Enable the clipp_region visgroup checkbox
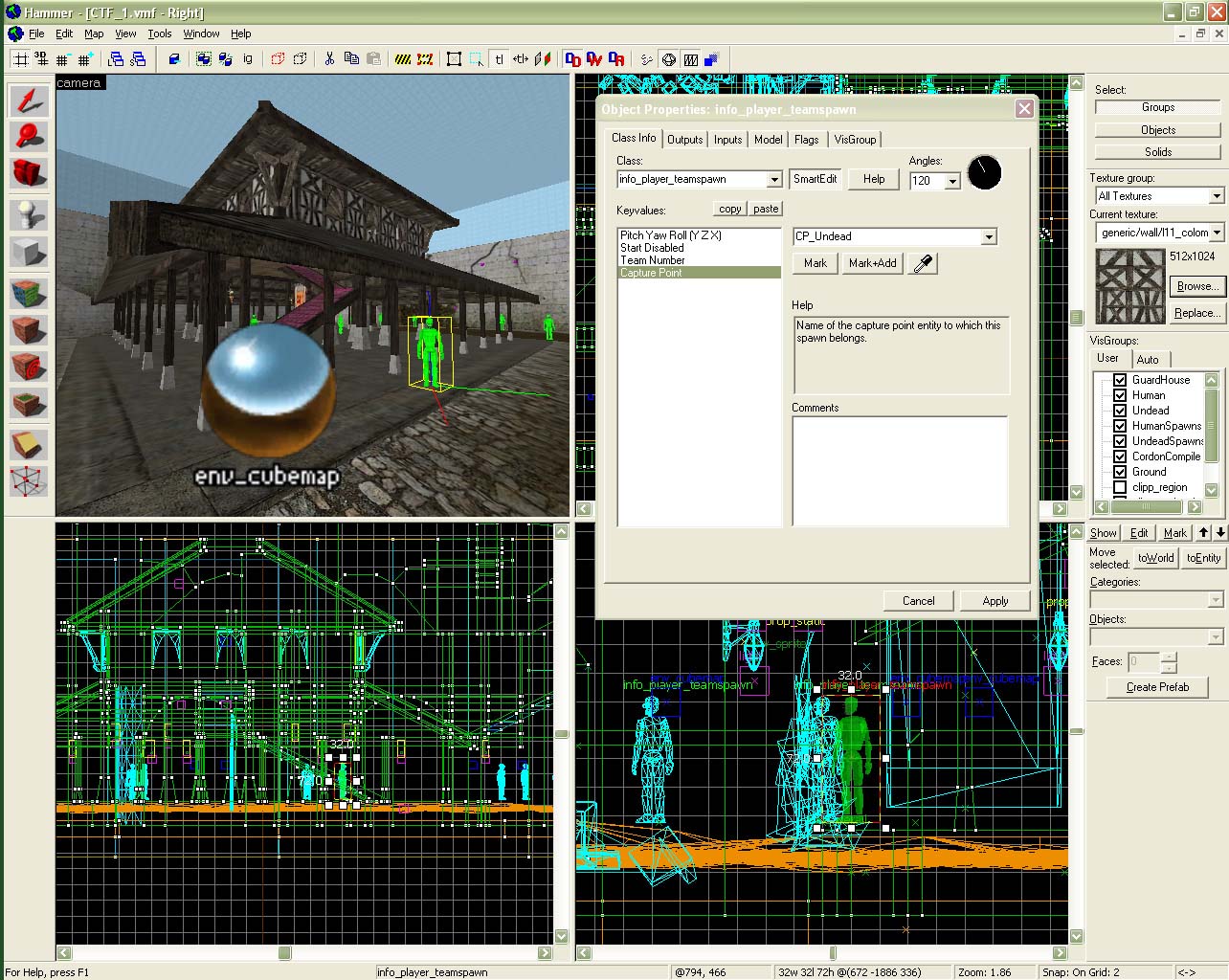Screen dimensions: 1229x980 coord(1120,487)
